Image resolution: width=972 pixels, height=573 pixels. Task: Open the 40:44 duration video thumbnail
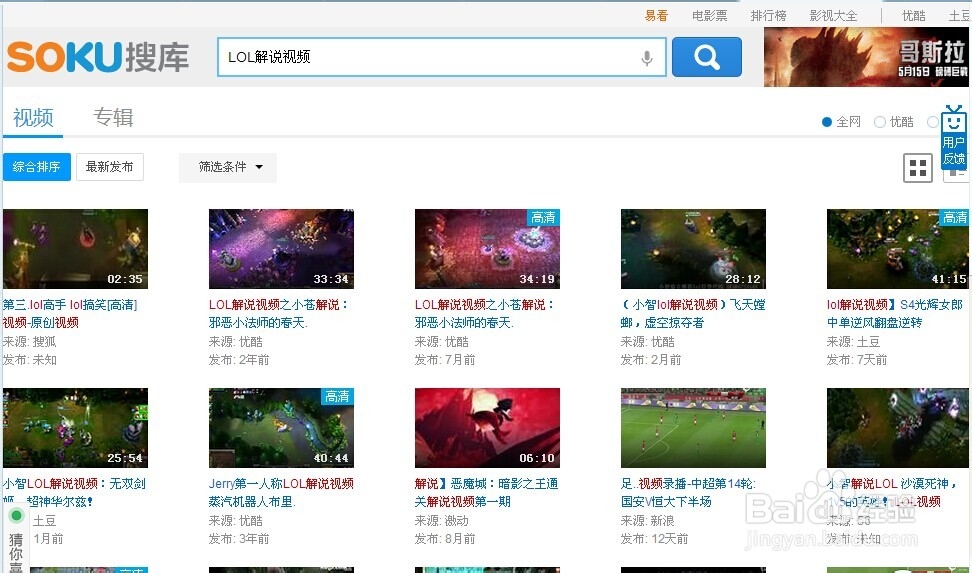point(281,428)
